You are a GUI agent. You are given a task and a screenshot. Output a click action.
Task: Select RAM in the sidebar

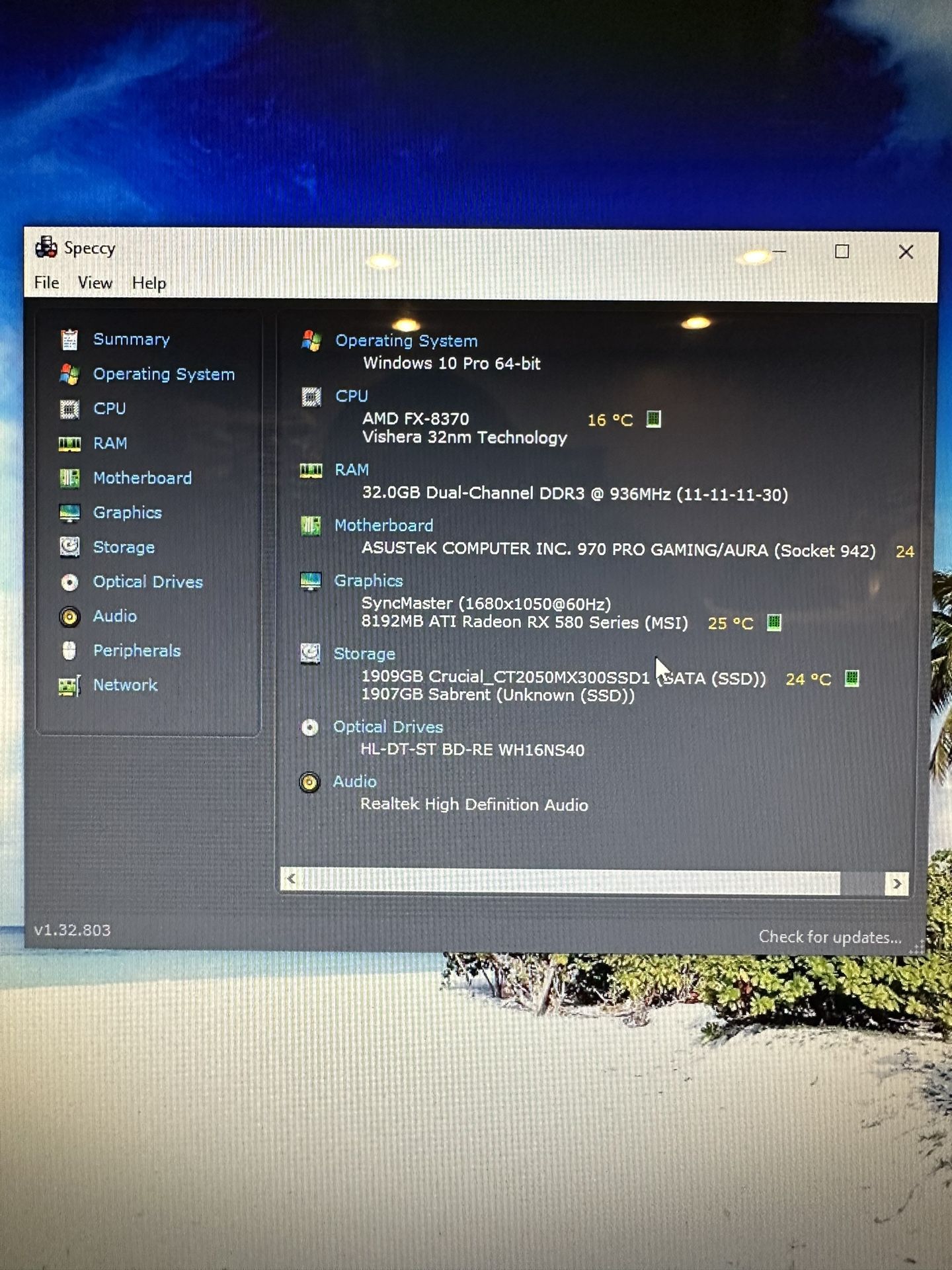pos(110,443)
